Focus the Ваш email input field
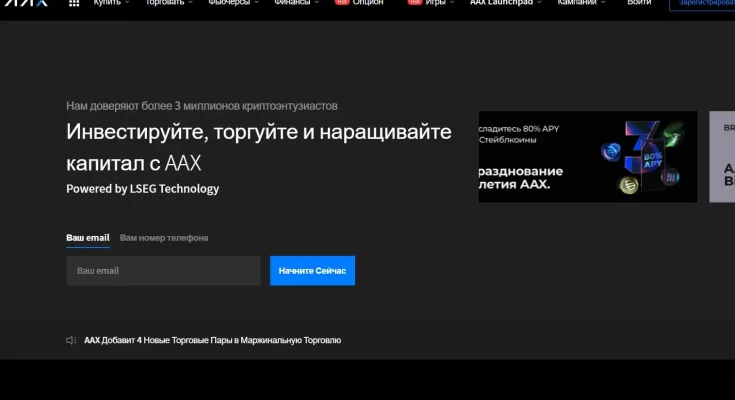This screenshot has width=735, height=400. [x=163, y=271]
